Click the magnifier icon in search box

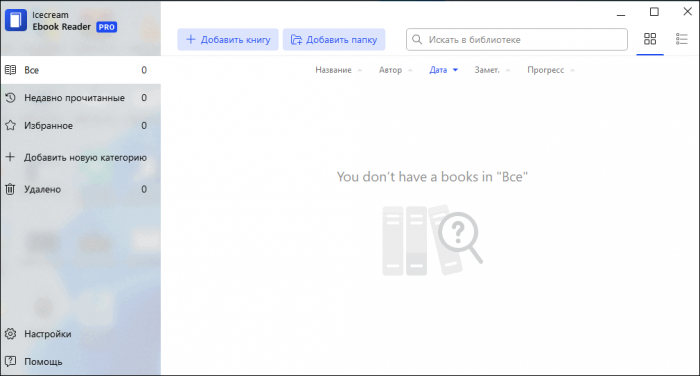tap(417, 40)
